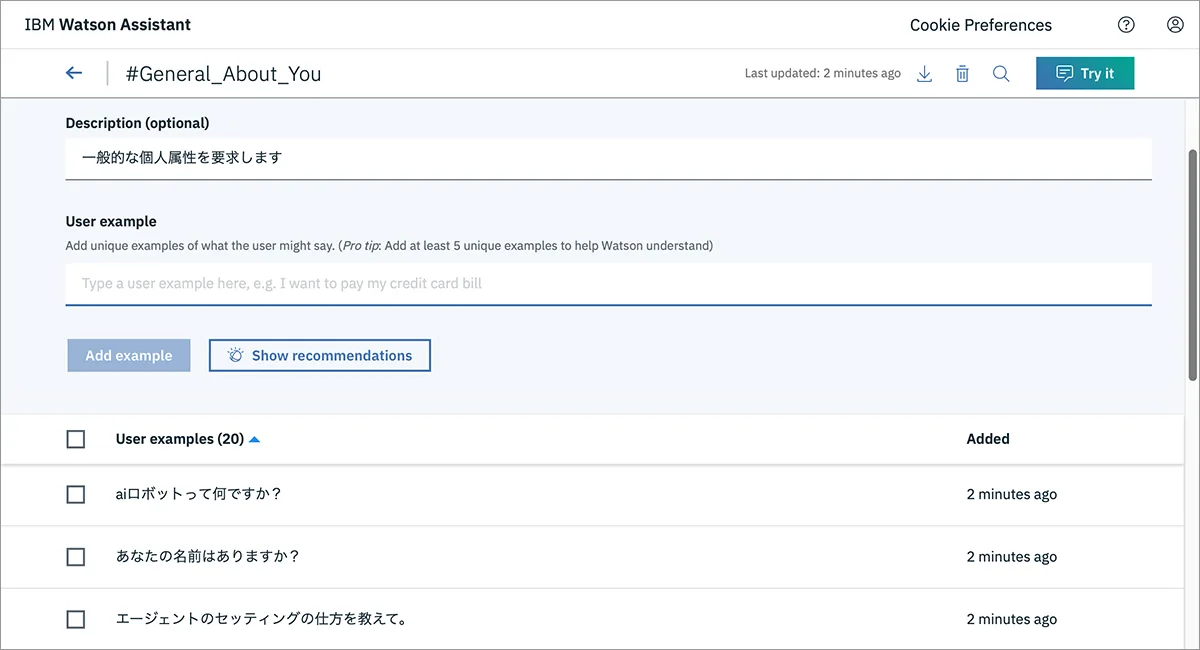Edit the #General_About_You intent name
1200x650 pixels.
(x=224, y=74)
